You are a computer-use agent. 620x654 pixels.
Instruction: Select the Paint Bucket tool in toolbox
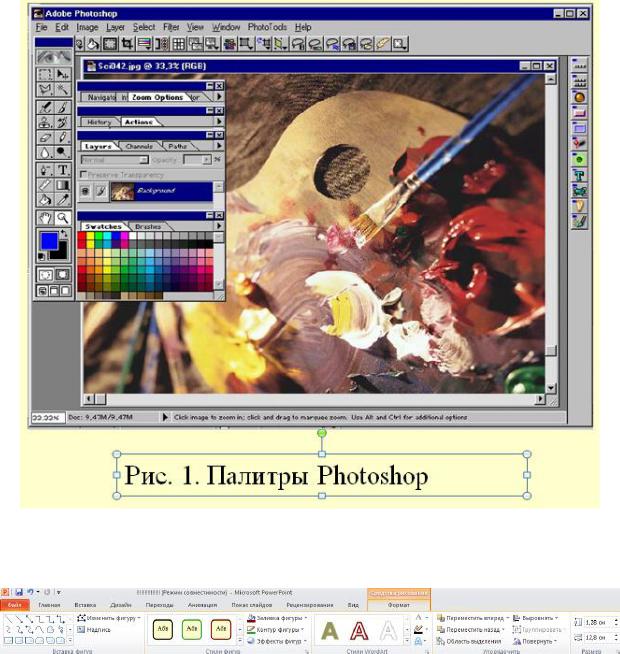click(45, 200)
